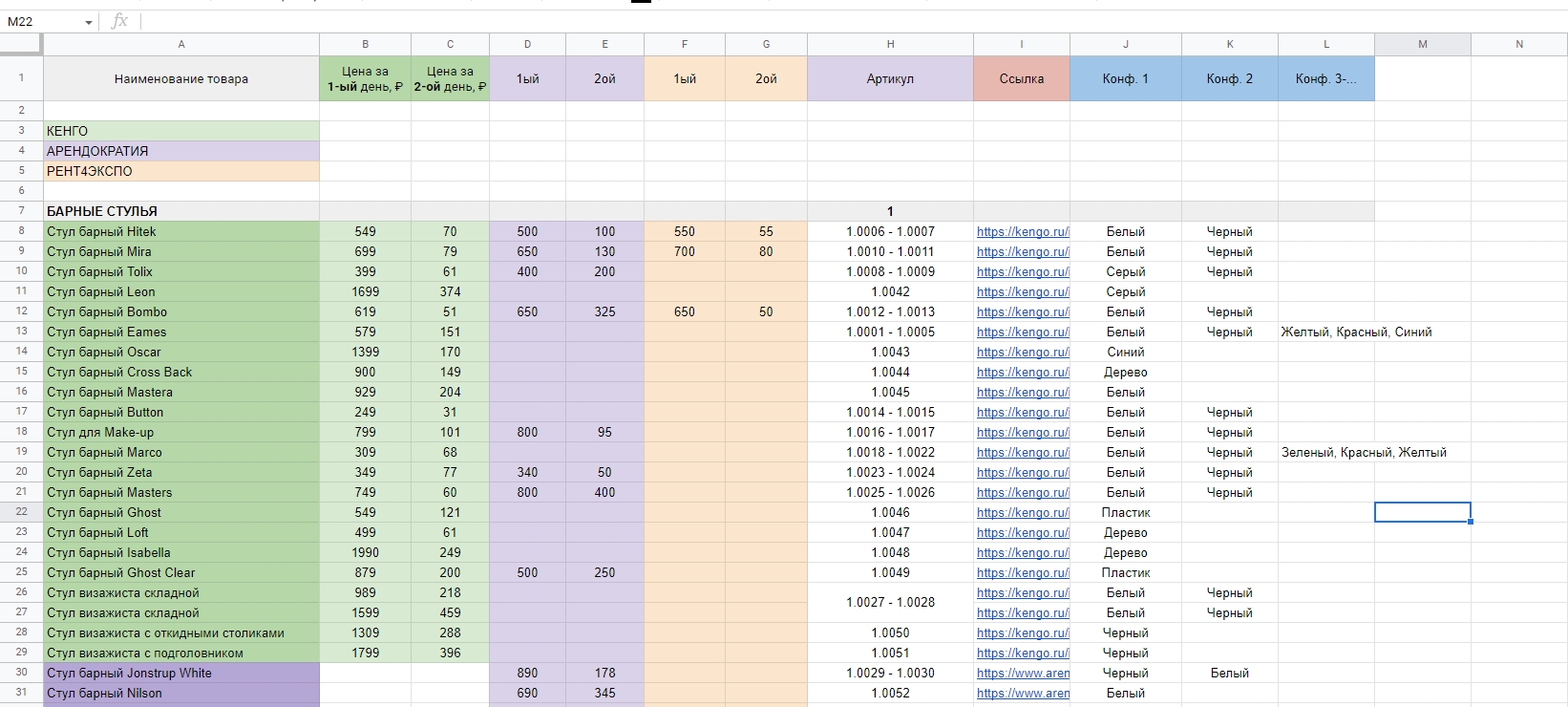1568x707 pixels.
Task: Click header cell 'Цена за 2-ой день, ₽'
Action: tap(450, 78)
